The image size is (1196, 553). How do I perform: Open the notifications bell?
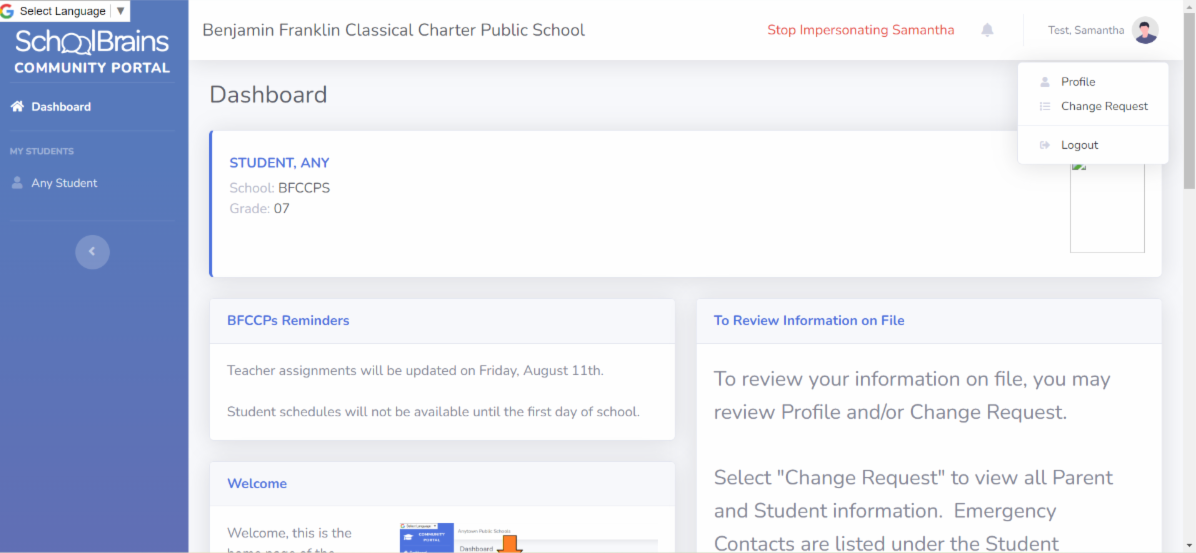point(987,30)
